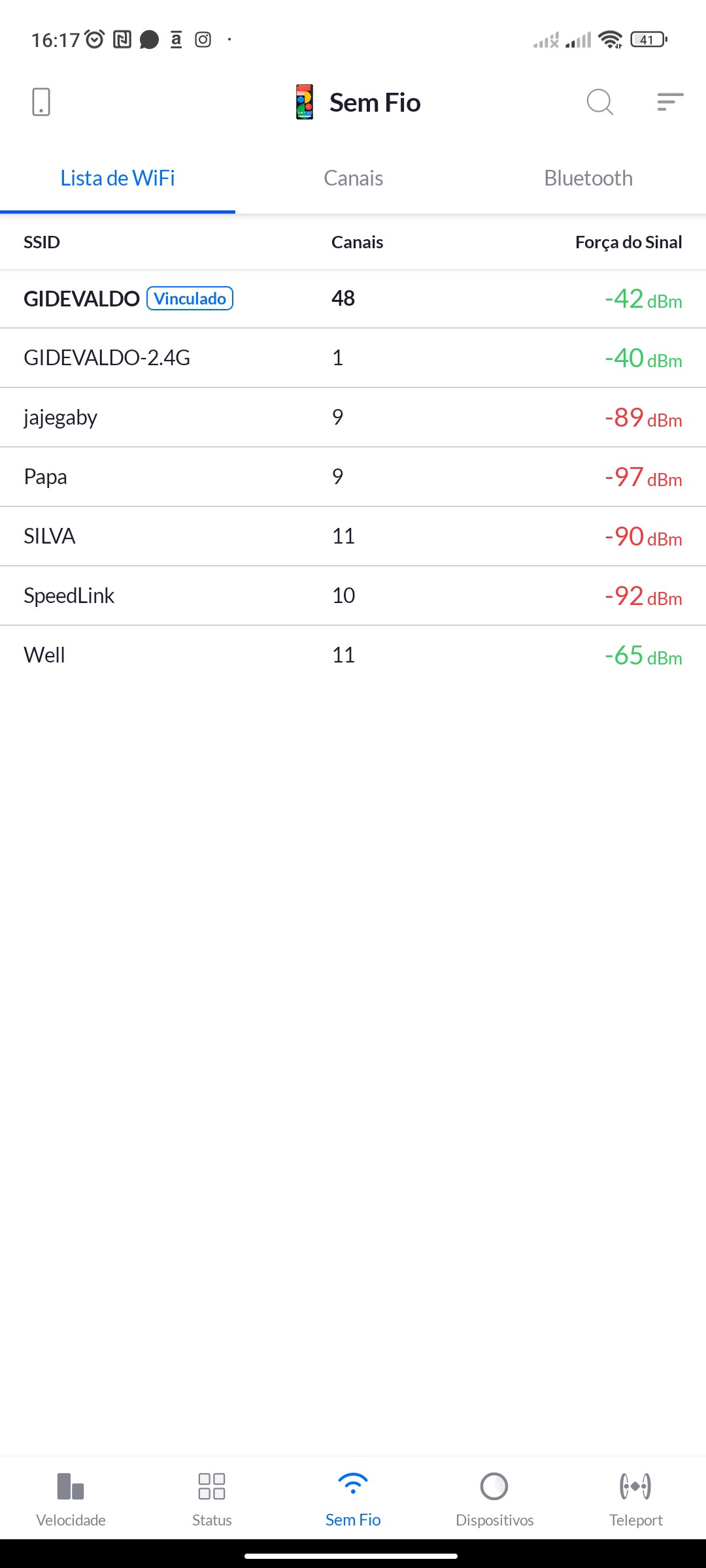Open the sort filter icon

point(670,102)
